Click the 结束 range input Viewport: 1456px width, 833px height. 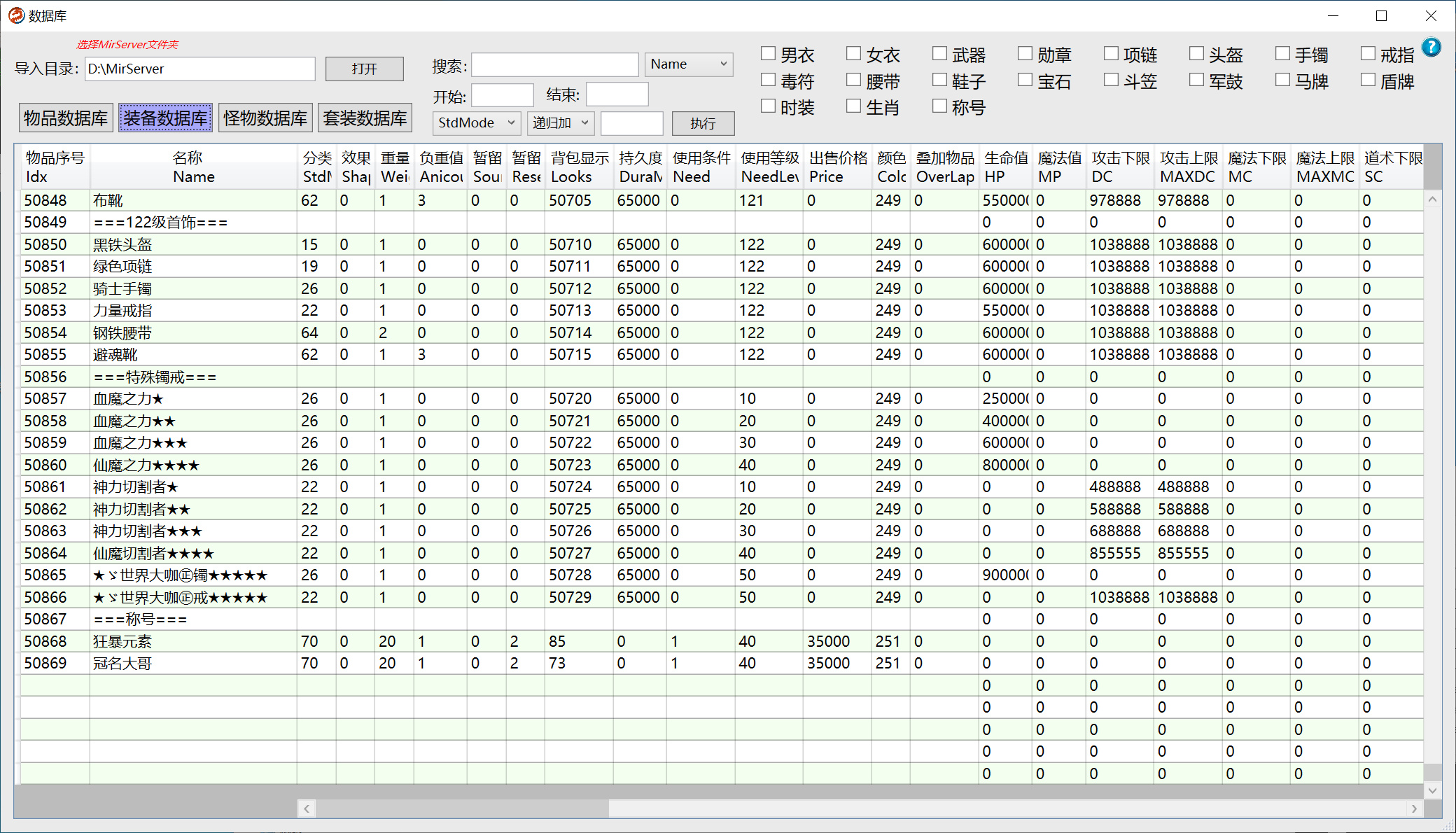pyautogui.click(x=617, y=94)
